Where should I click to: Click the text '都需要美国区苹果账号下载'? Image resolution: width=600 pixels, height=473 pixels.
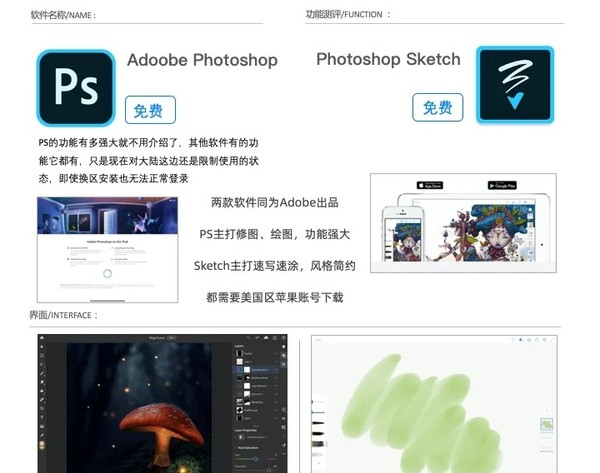[x=275, y=297]
